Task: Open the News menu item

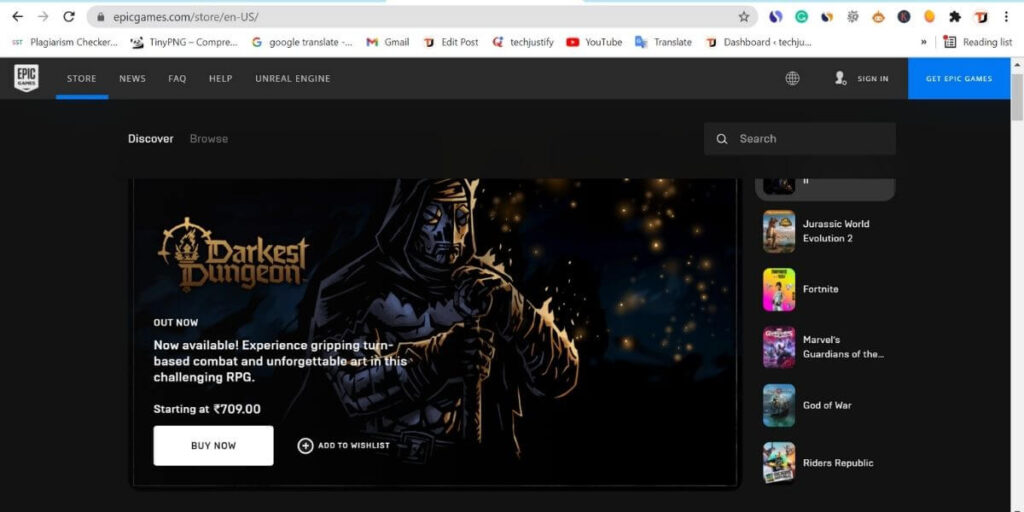Action: pyautogui.click(x=132, y=79)
